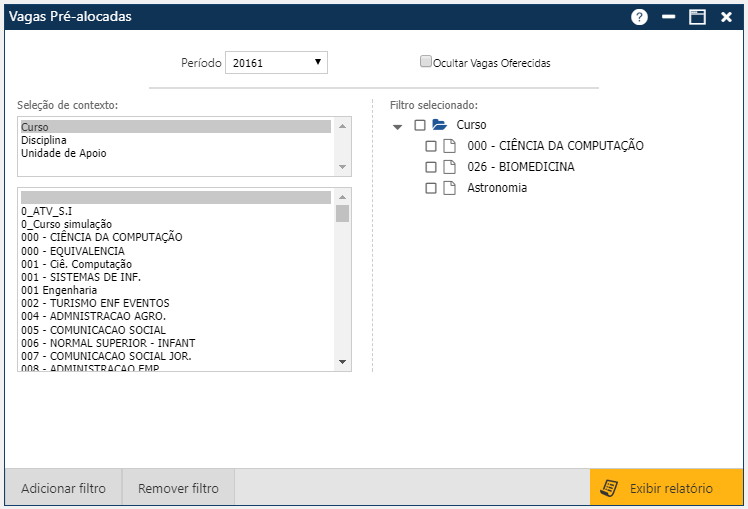Open the help question mark icon
748x509 pixels.
pyautogui.click(x=639, y=17)
